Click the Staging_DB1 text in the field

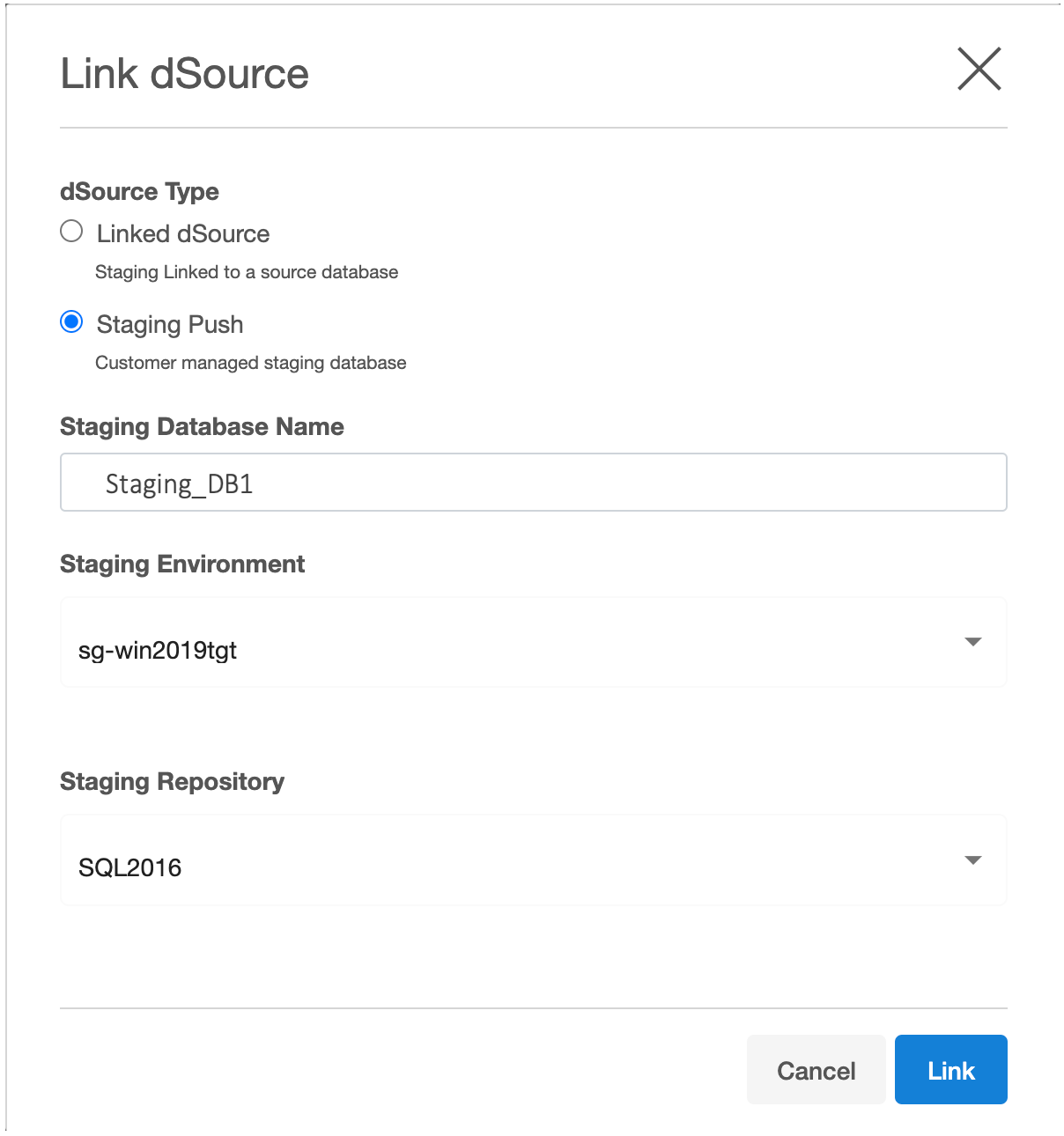179,484
